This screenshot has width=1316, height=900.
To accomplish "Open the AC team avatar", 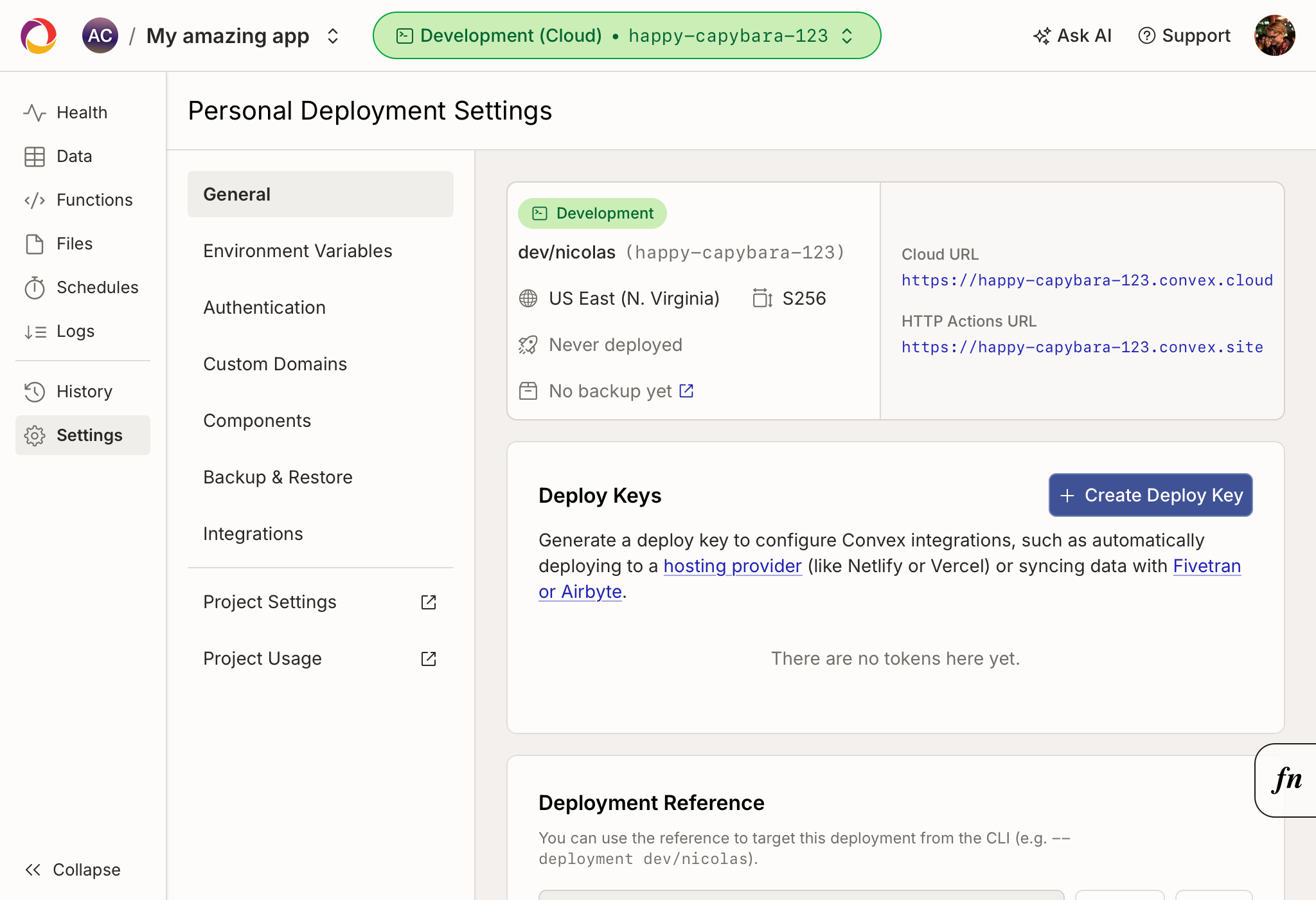I will (100, 35).
